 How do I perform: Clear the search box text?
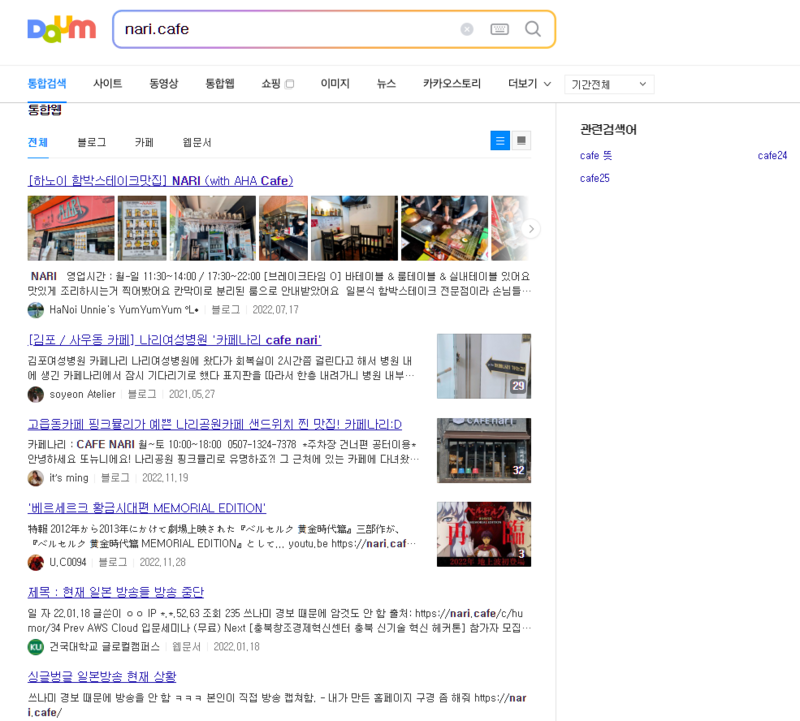[466, 29]
